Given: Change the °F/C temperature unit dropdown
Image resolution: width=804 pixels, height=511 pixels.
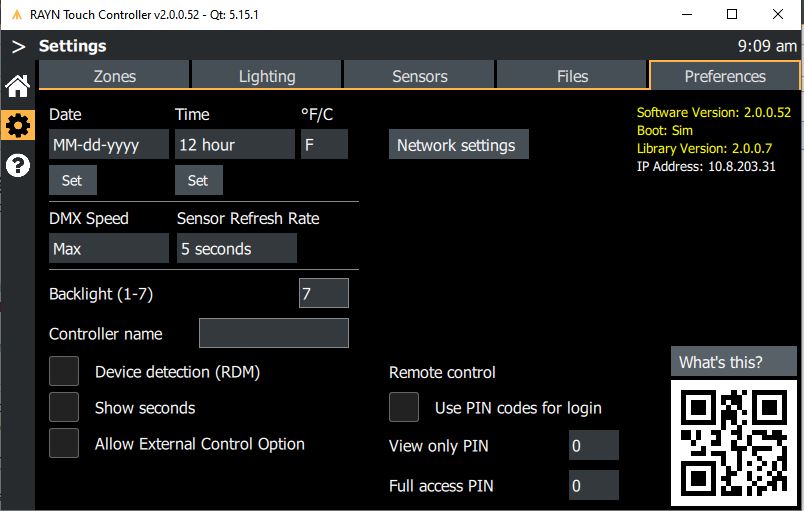Looking at the screenshot, I should tap(324, 145).
